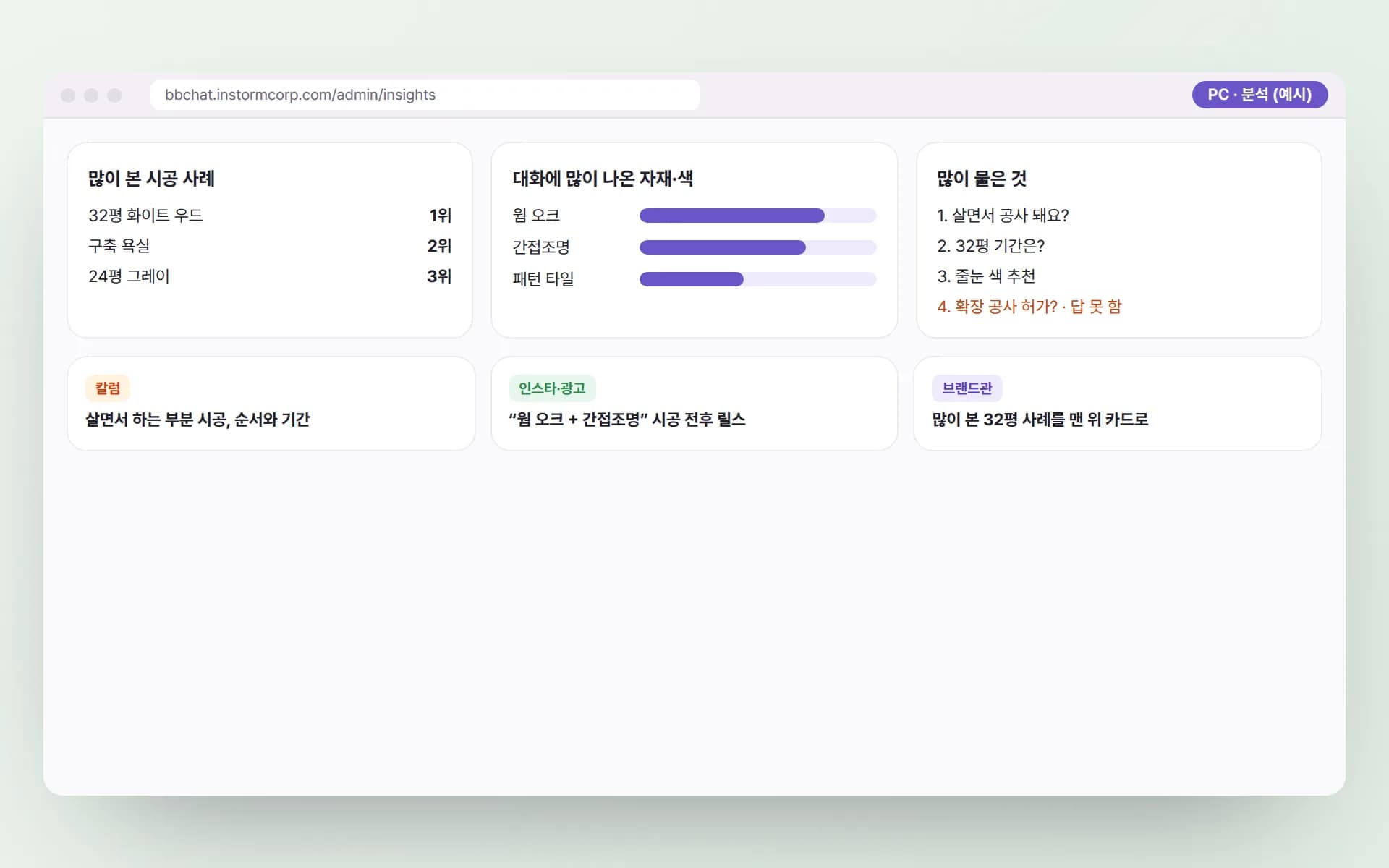
Task: Click the third gray window control dot
Action: (x=114, y=95)
